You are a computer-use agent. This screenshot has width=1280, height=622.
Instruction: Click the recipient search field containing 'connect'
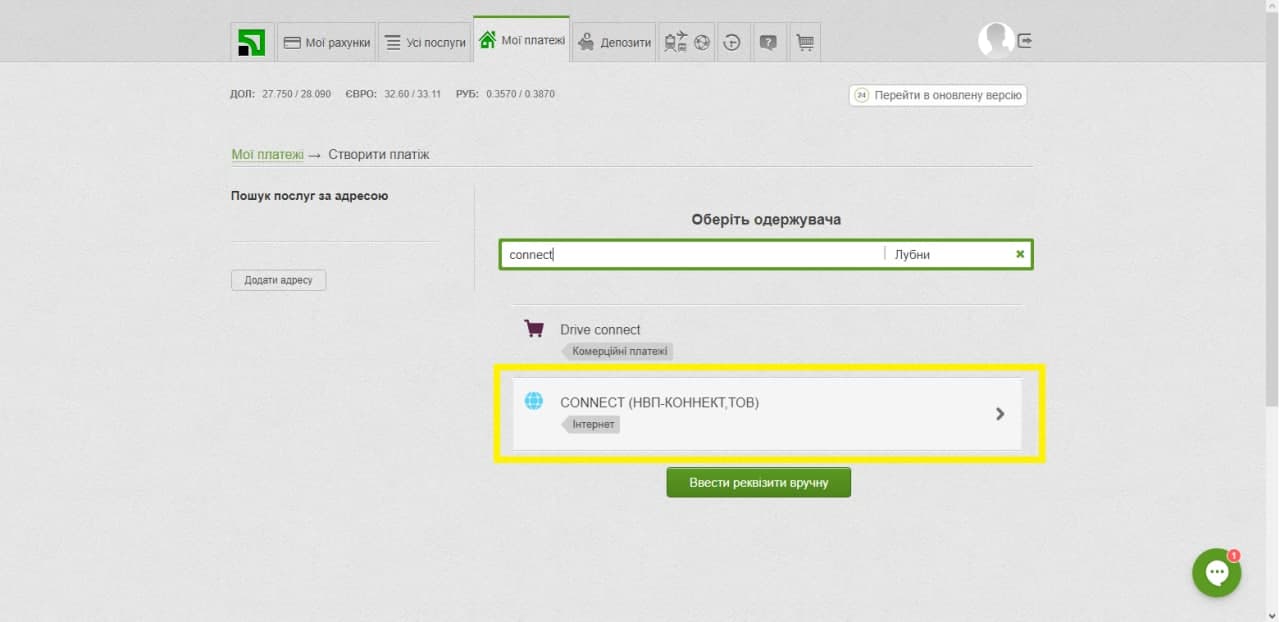coord(692,254)
